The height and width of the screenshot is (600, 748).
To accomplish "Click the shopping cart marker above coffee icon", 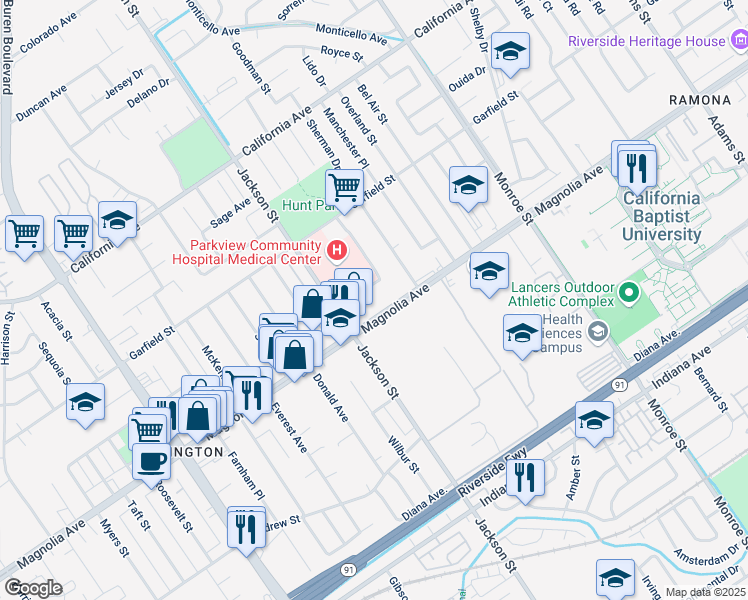I will point(147,433).
